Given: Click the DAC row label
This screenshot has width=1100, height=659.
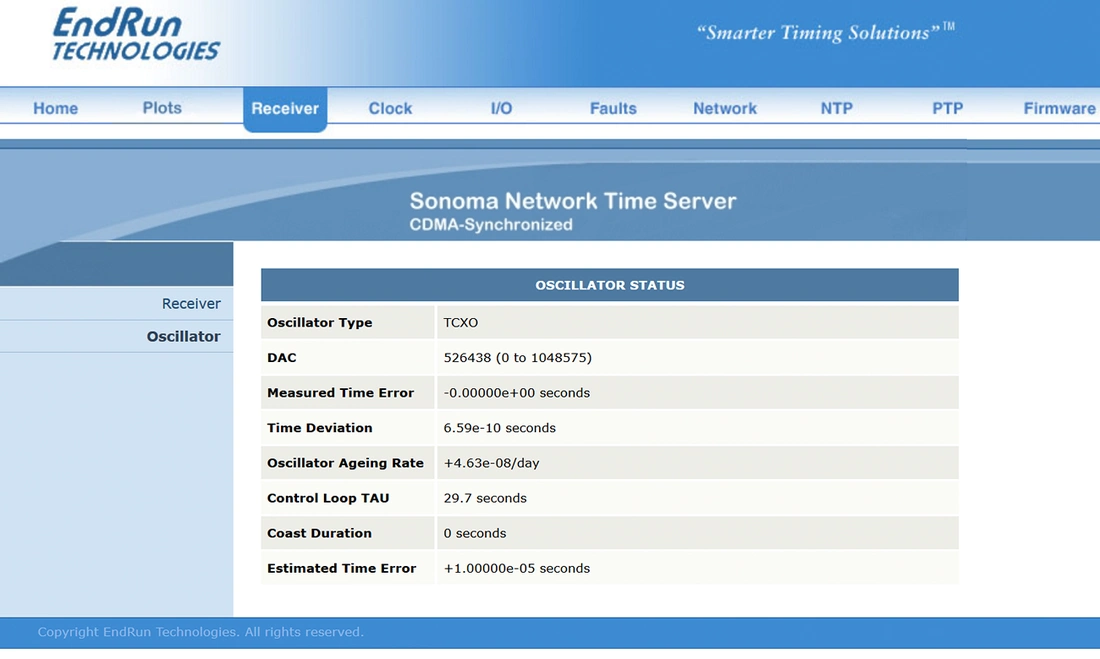Looking at the screenshot, I should [281, 358].
